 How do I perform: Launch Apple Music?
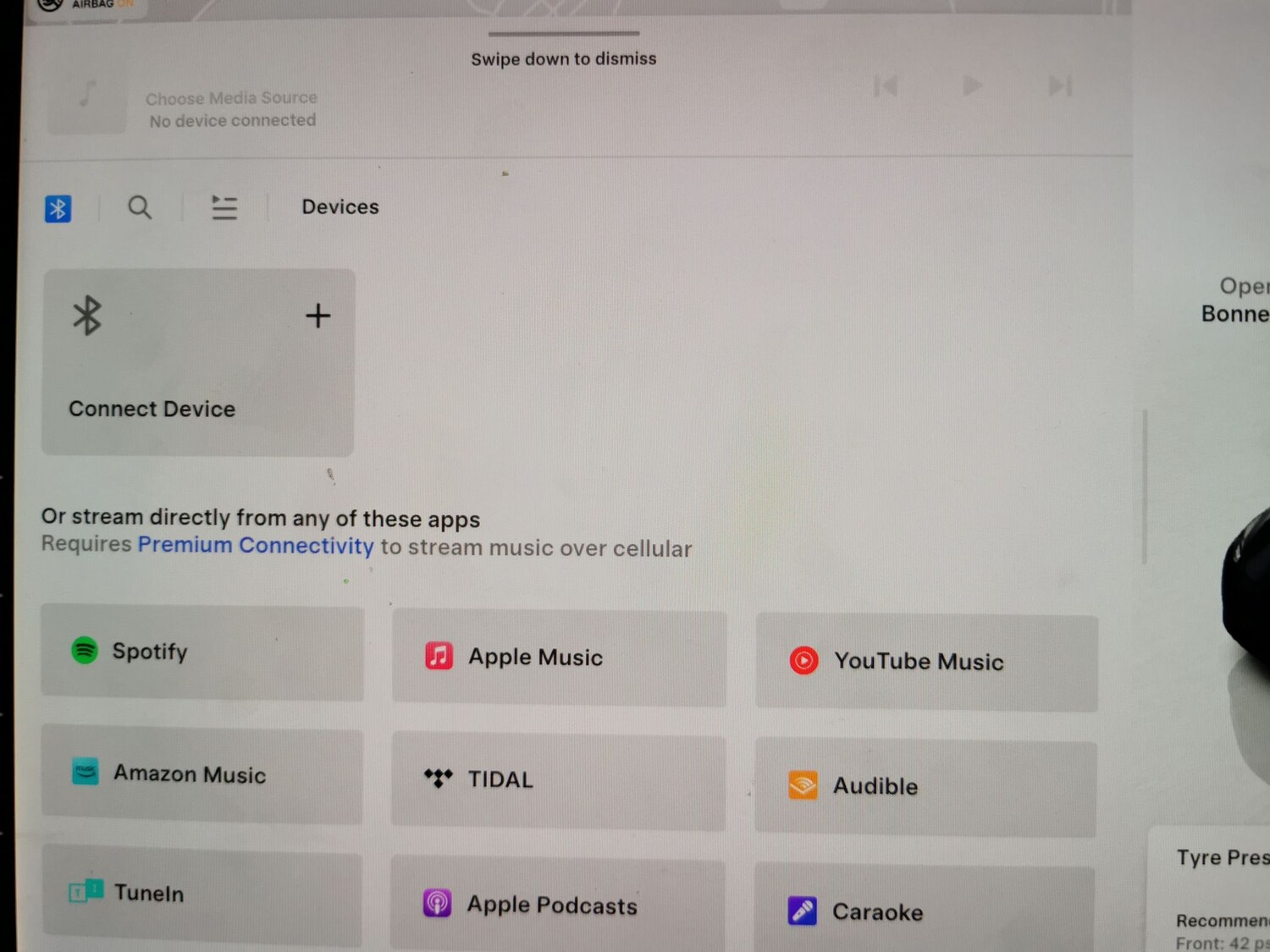559,658
